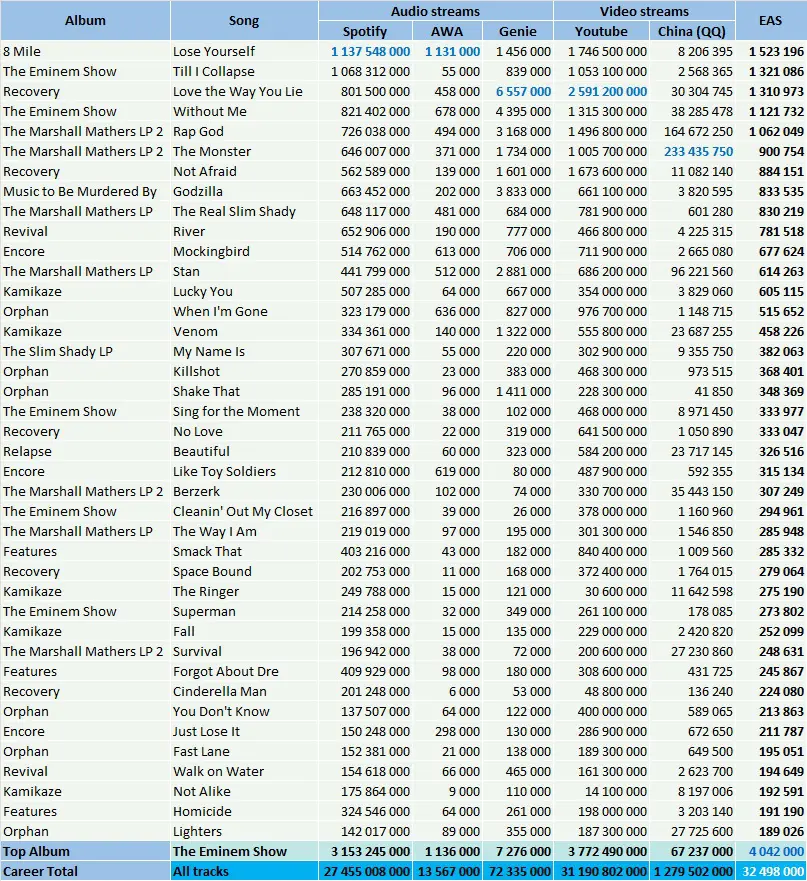Select the Homicide song cell
Image resolution: width=807 pixels, height=881 pixels.
[x=244, y=811]
